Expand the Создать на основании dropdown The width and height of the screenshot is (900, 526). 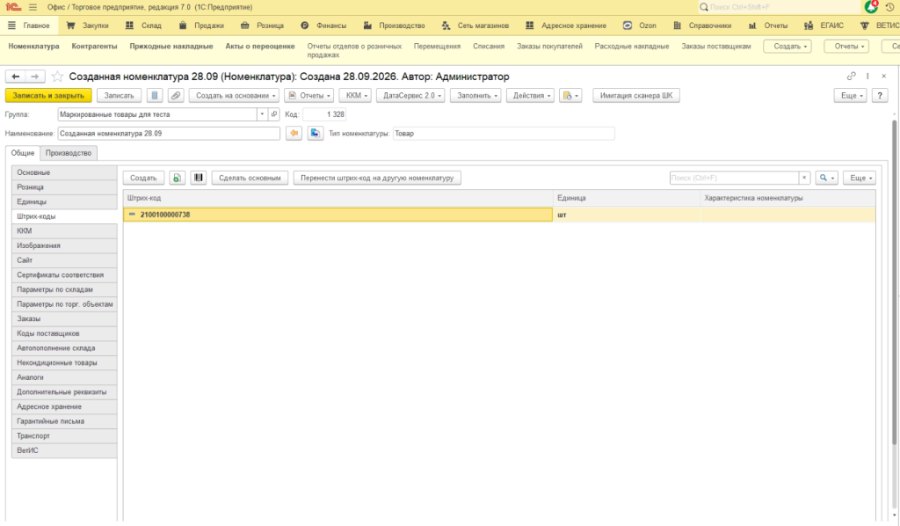234,95
